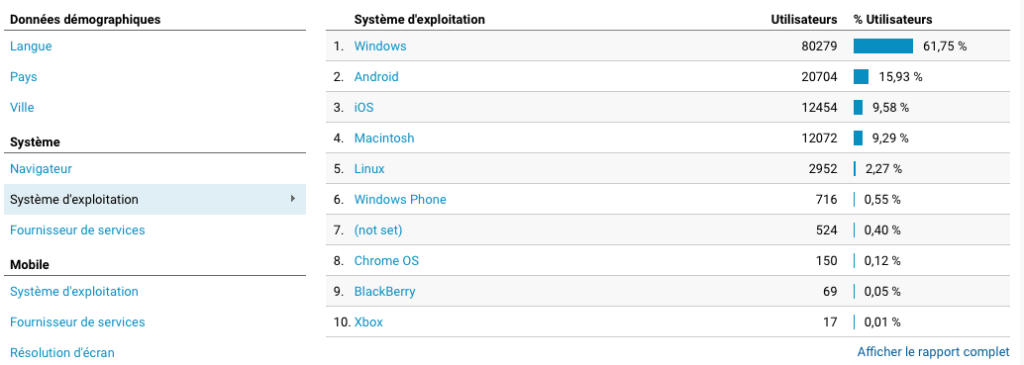This screenshot has height=365, width=1024.
Task: Select the Macintosh row link
Action: [x=384, y=138]
